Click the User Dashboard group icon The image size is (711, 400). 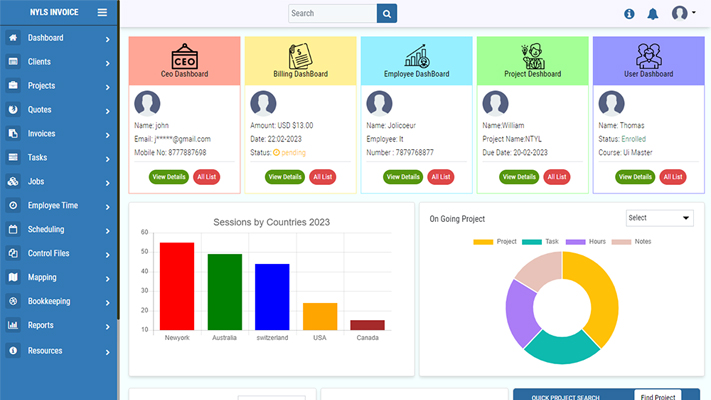coord(649,56)
